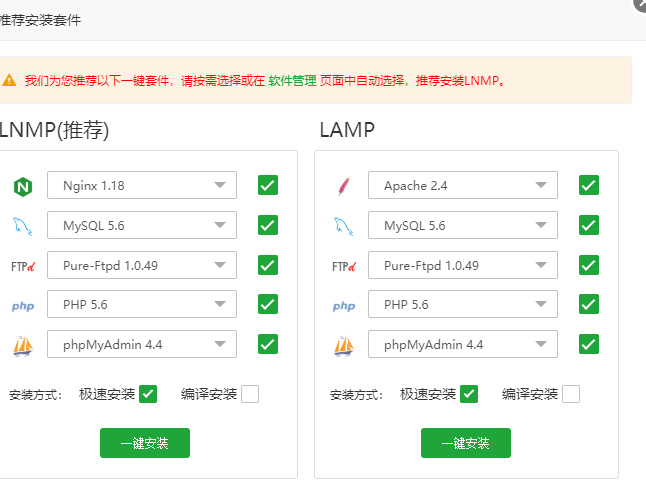Open the 软件管理 green link
This screenshot has width=646, height=484.
pos(293,80)
